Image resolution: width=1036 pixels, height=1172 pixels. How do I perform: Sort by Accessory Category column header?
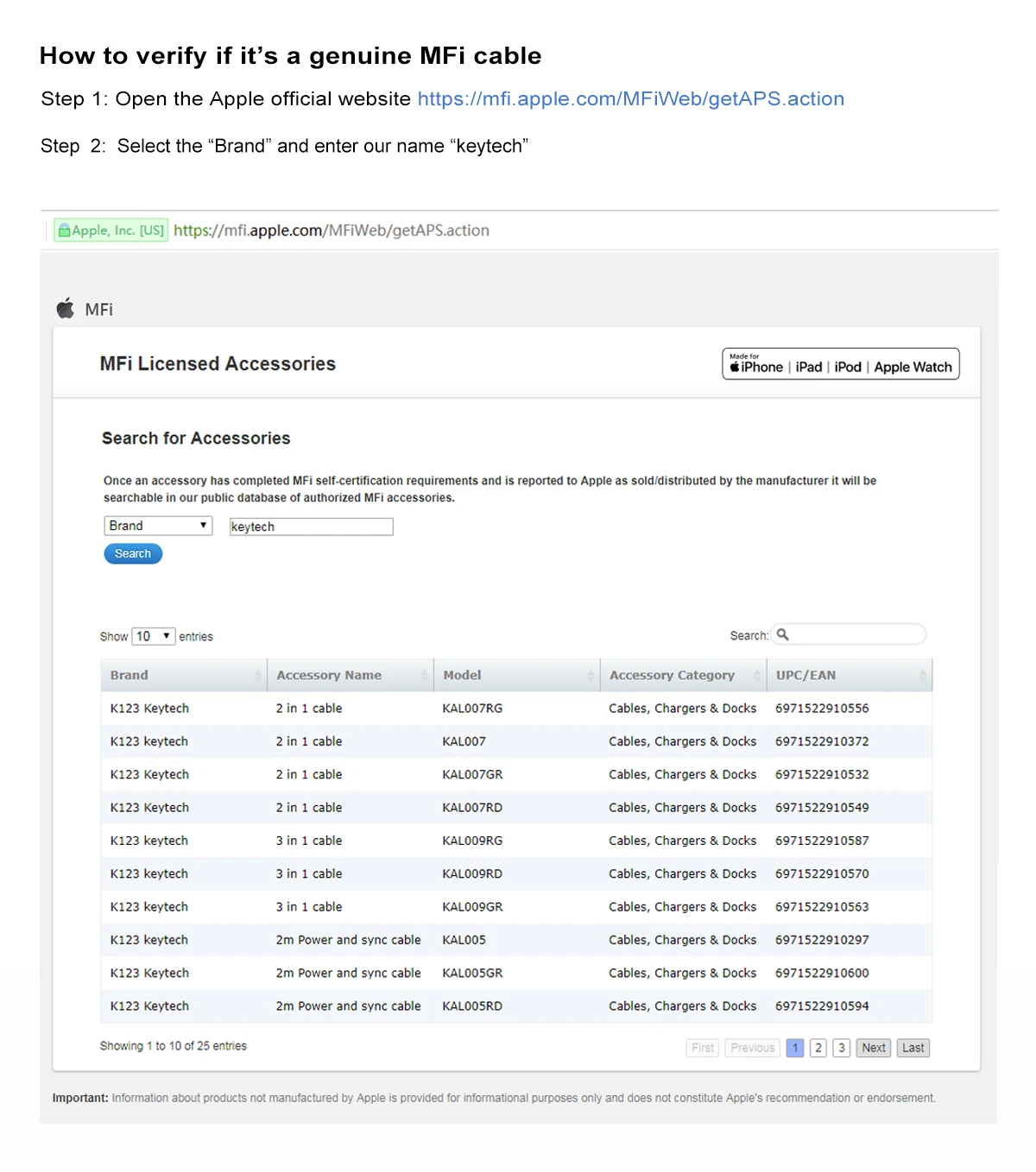click(672, 676)
